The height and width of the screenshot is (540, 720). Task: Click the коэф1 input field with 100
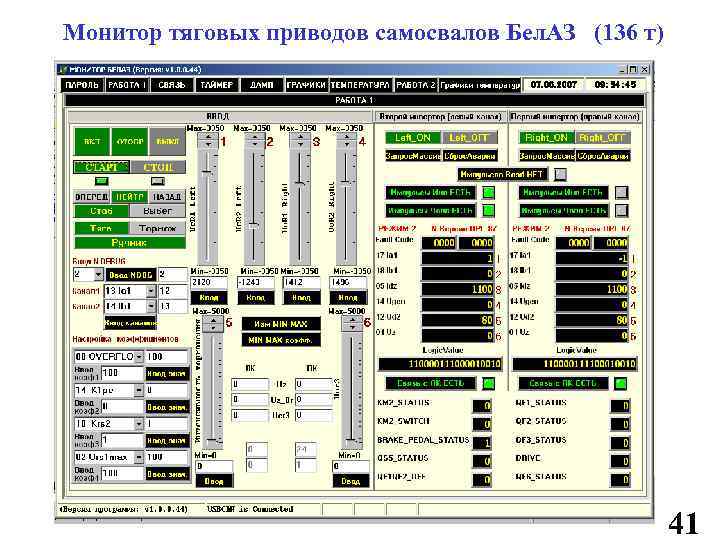pos(122,373)
